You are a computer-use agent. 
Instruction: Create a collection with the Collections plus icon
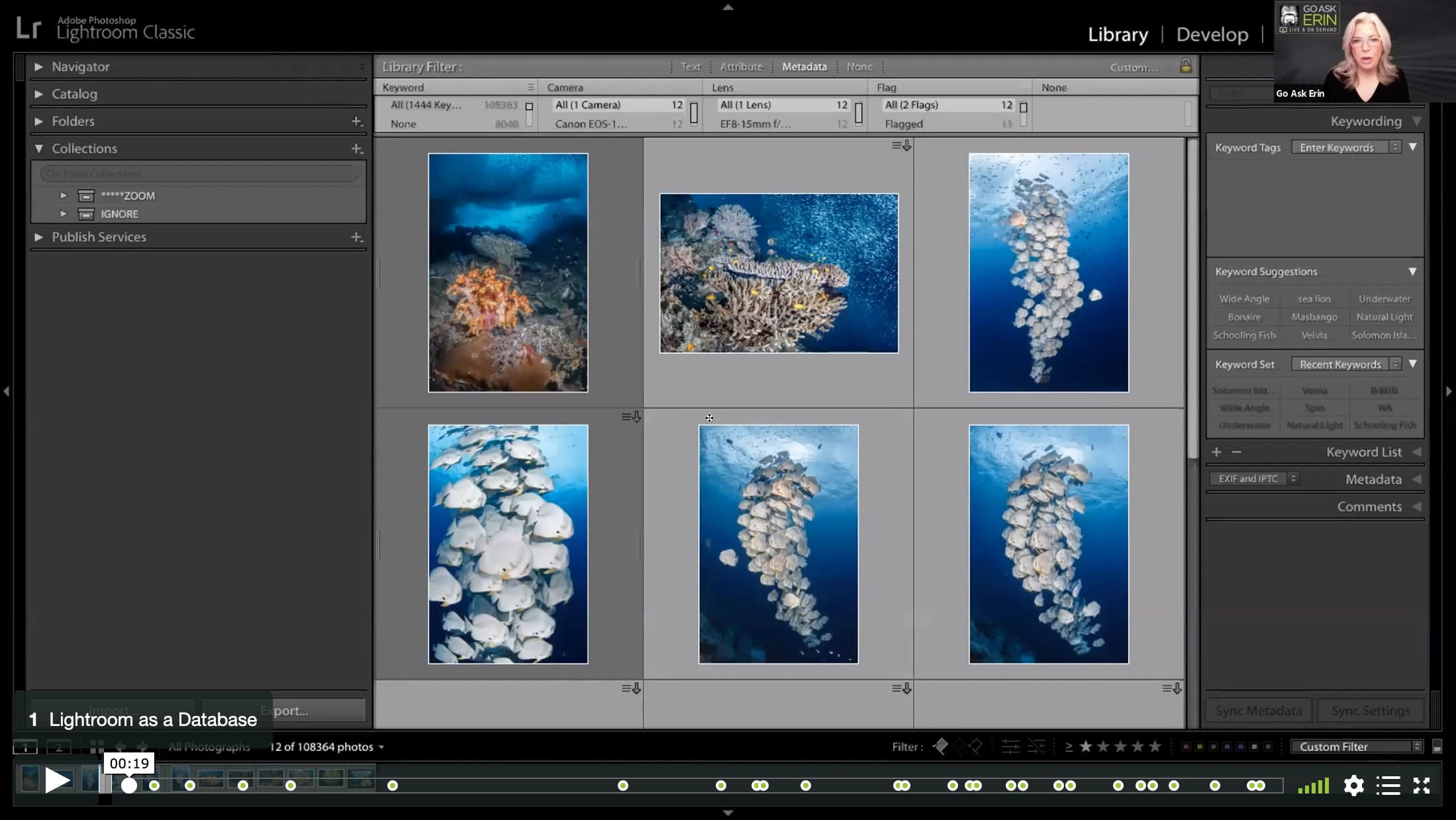357,148
